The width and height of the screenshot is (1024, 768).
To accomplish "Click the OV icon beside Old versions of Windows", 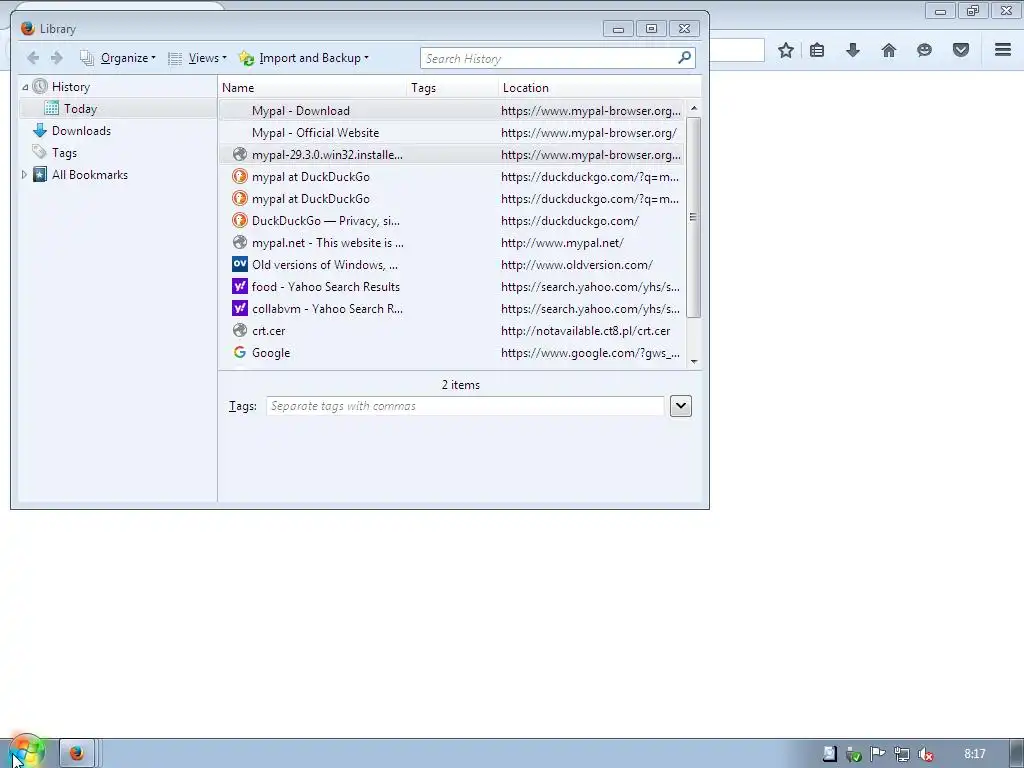I will 240,264.
